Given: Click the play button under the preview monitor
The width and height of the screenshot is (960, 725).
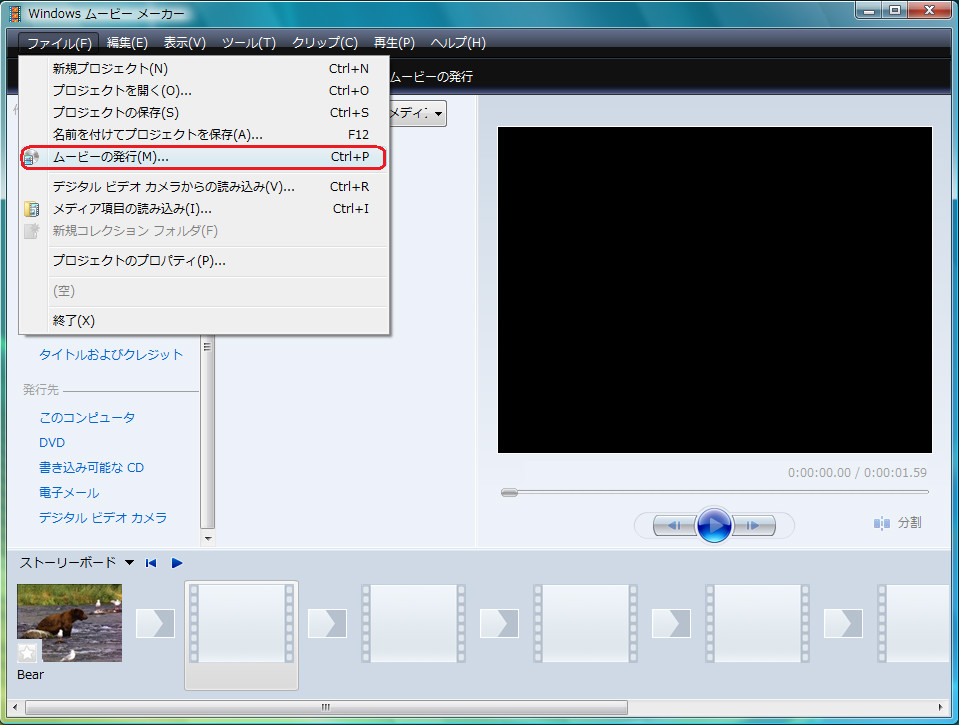Looking at the screenshot, I should (x=714, y=525).
